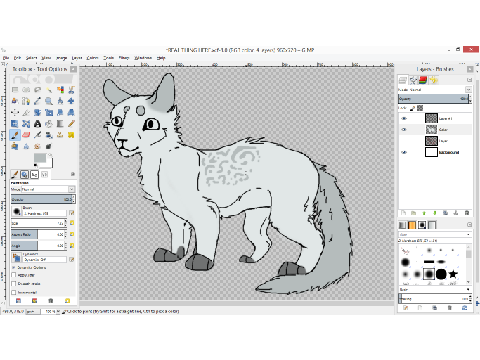Click the new layer icon in Layers panel
Screen dimensions: 480x360
click(x=403, y=213)
